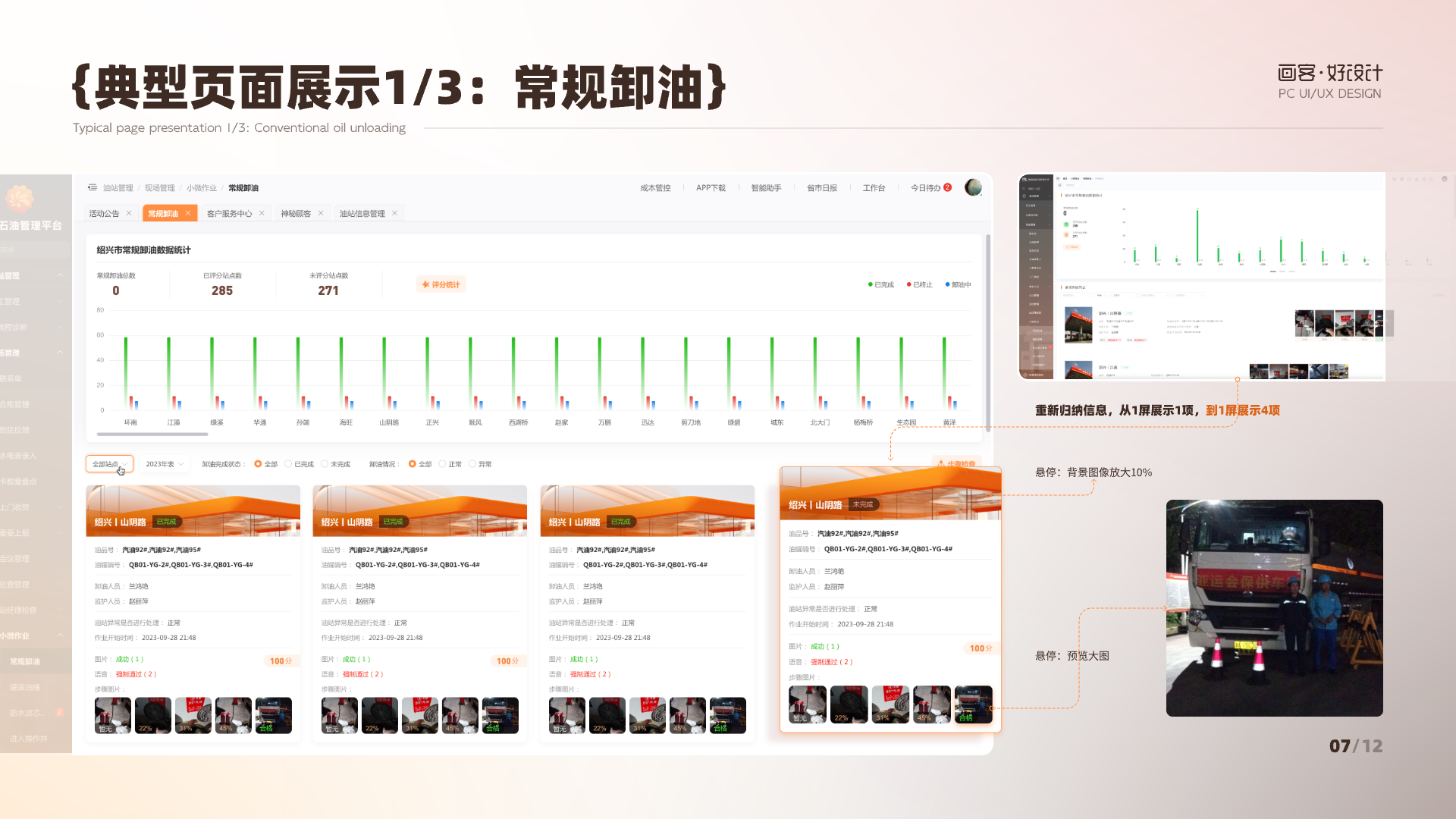Close the 油站信息管理 tab
This screenshot has width=1456, height=819.
(x=394, y=213)
